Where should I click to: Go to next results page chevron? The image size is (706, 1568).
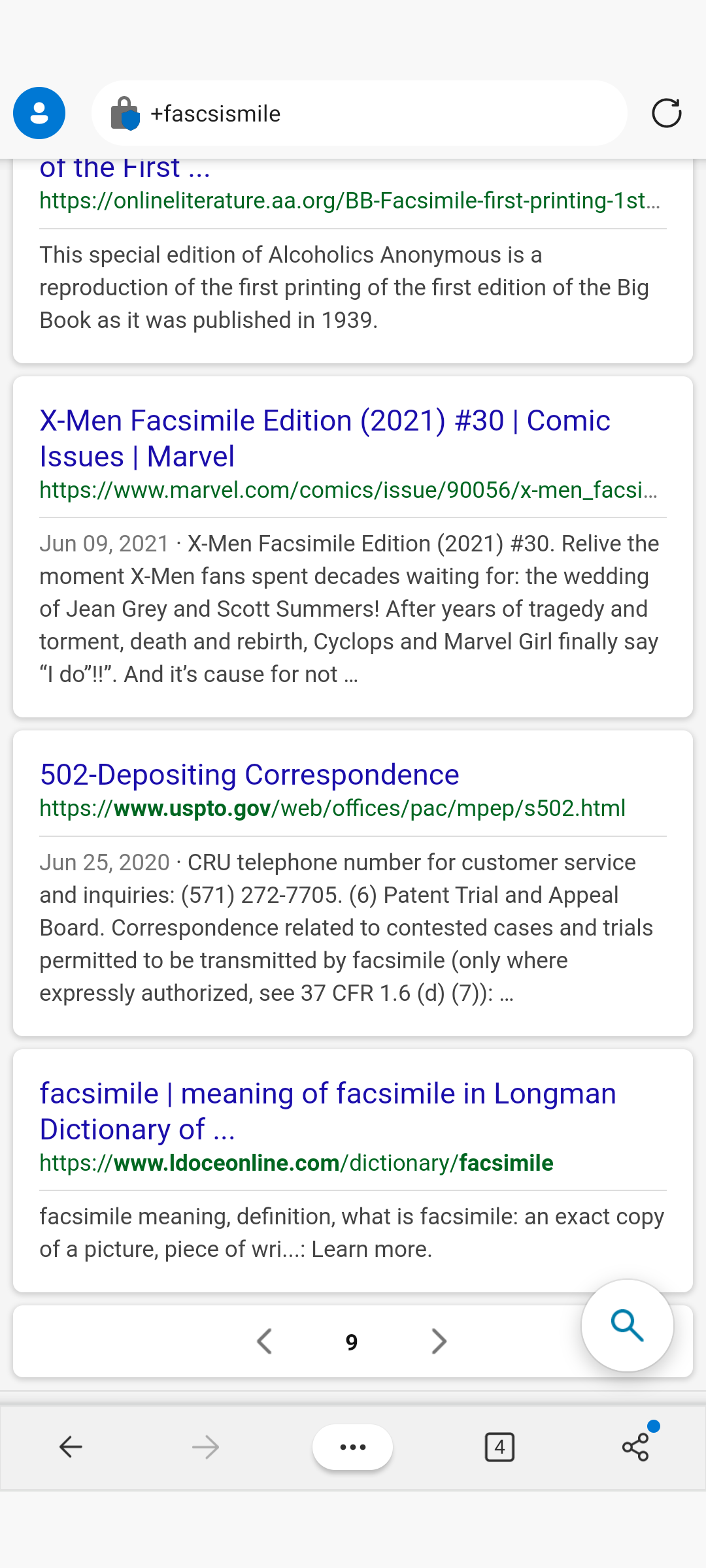point(439,1341)
